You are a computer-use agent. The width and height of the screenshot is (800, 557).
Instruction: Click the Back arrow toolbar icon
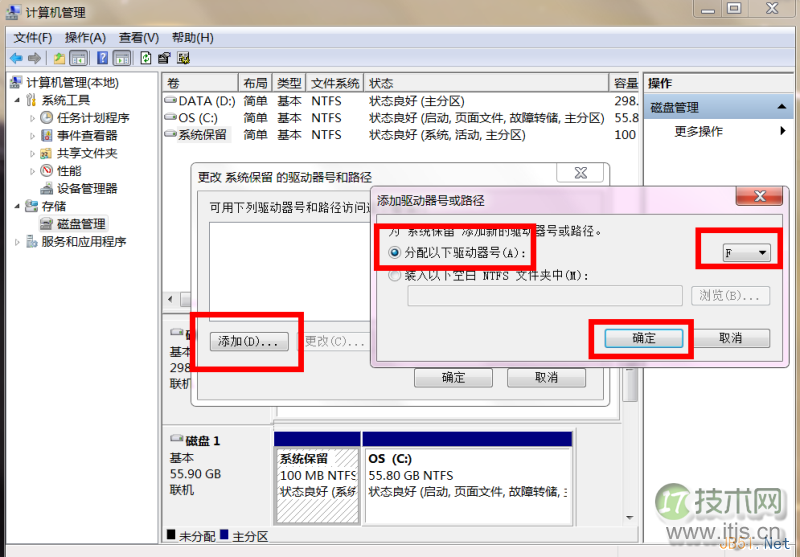pos(16,59)
